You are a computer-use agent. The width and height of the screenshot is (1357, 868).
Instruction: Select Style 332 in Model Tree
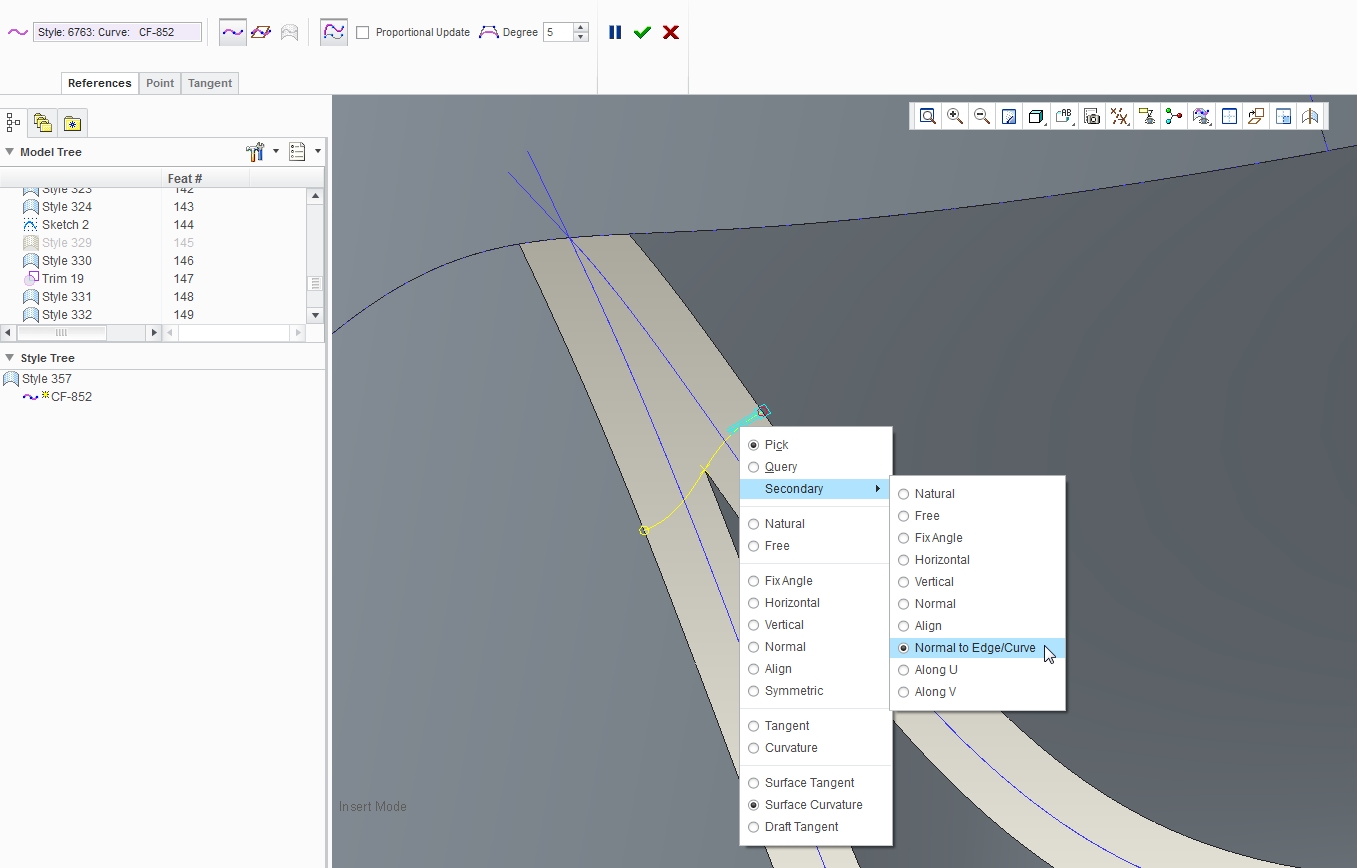[x=66, y=315]
